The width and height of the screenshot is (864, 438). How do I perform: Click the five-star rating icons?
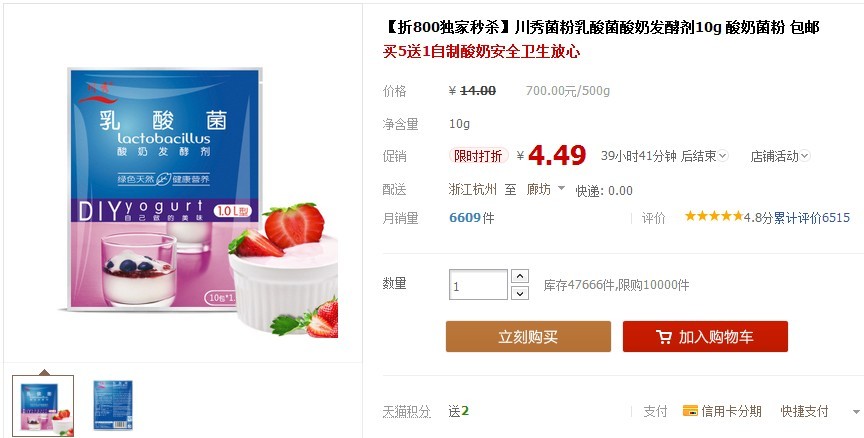tap(714, 216)
